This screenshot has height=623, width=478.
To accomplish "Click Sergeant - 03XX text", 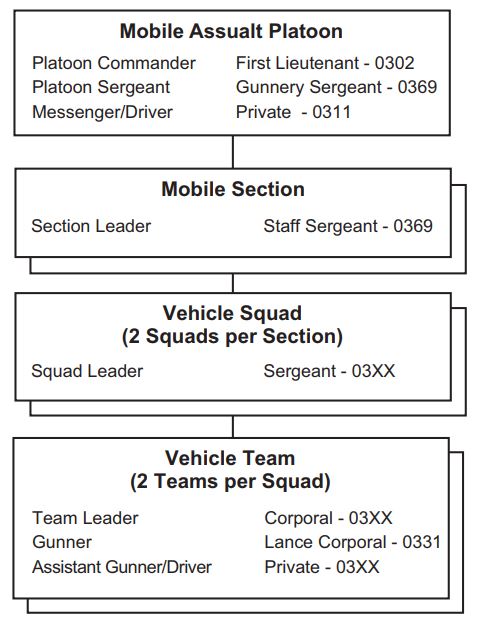I will tap(329, 371).
